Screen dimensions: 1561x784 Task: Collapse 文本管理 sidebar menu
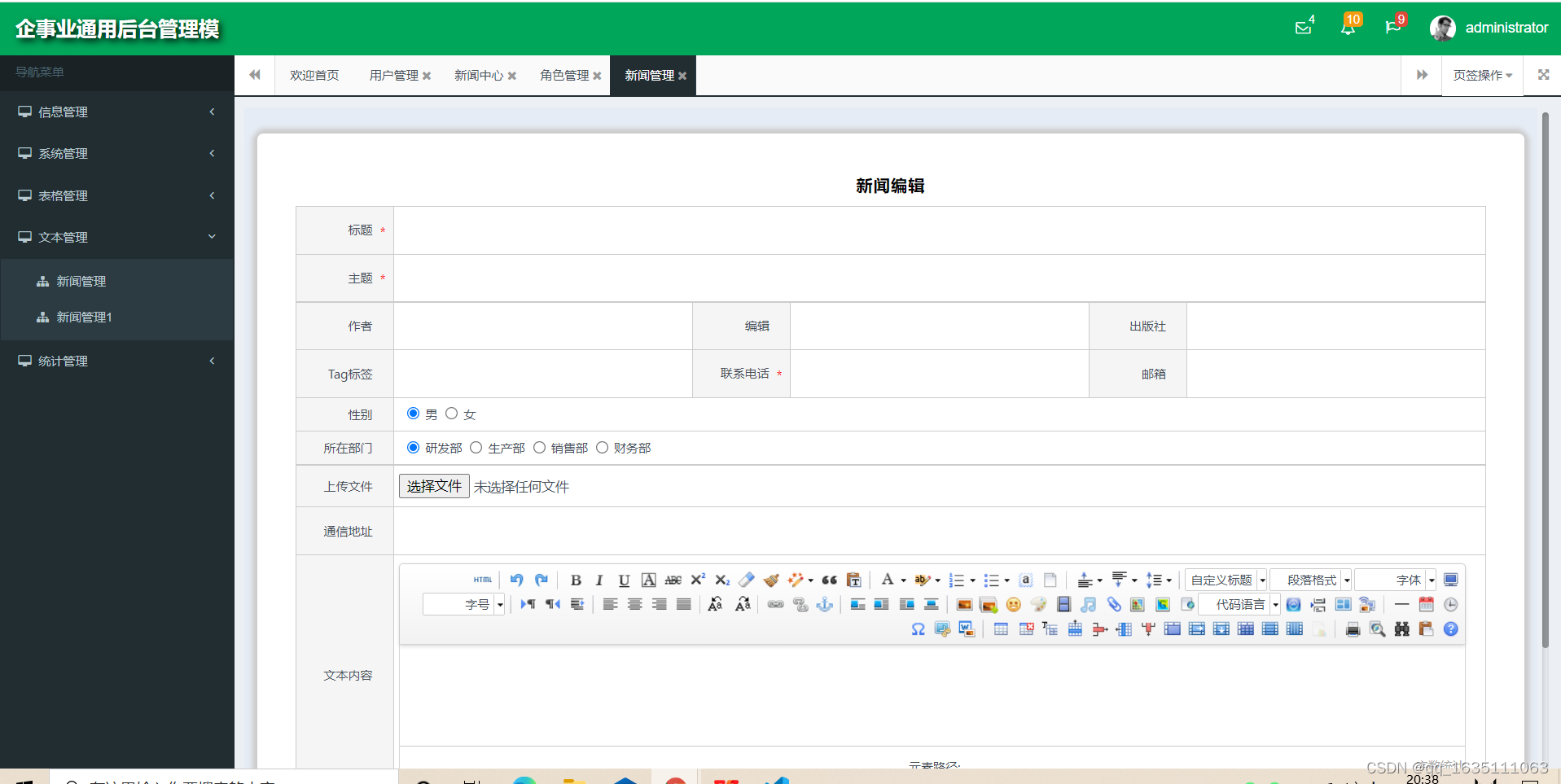point(117,237)
